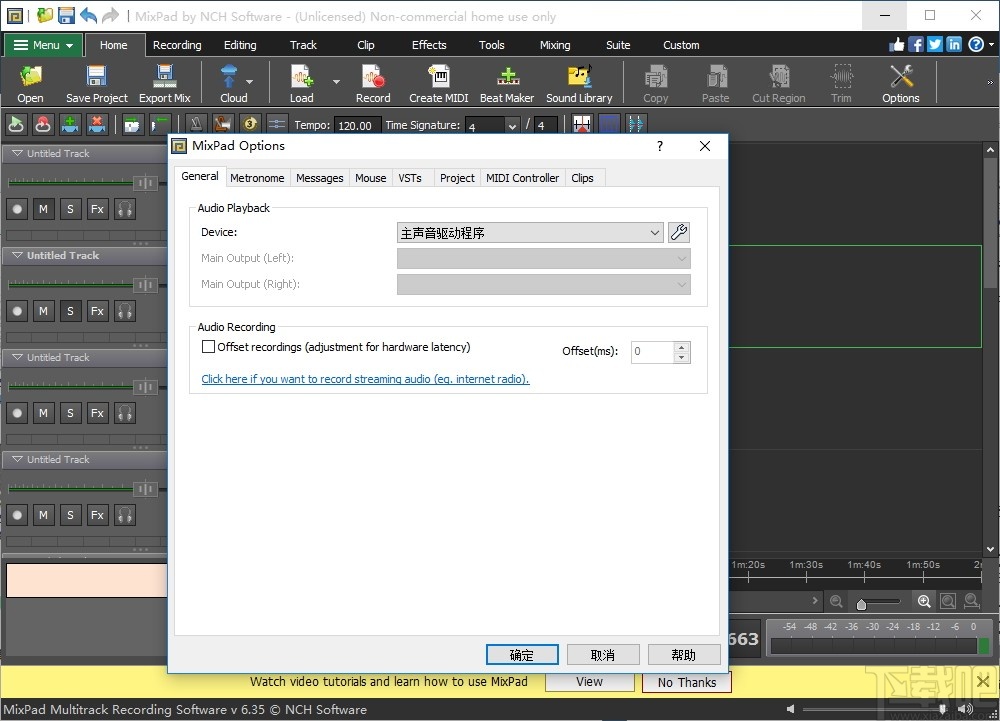
Task: Solo the second track with S button
Action: point(70,311)
